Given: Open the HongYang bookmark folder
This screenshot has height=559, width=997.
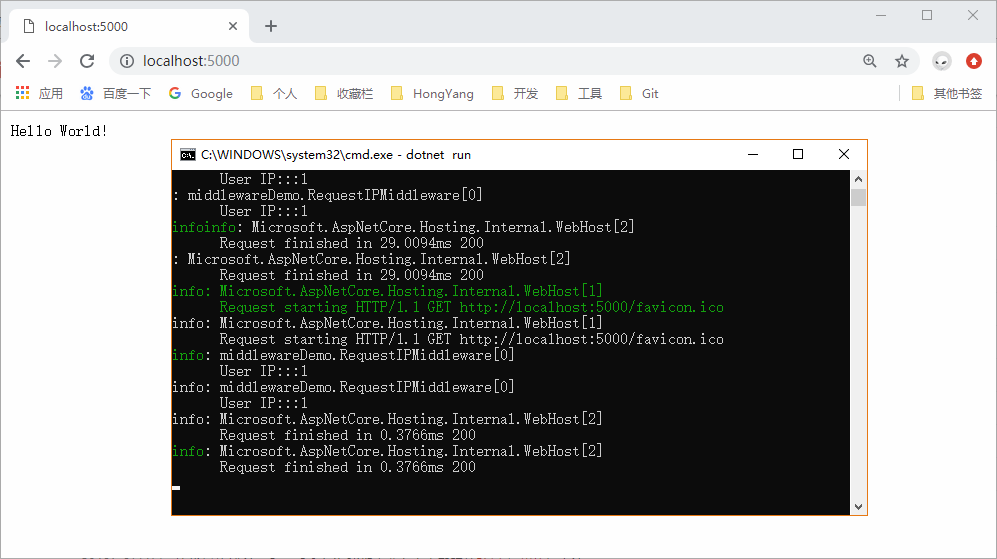Looking at the screenshot, I should (432, 93).
